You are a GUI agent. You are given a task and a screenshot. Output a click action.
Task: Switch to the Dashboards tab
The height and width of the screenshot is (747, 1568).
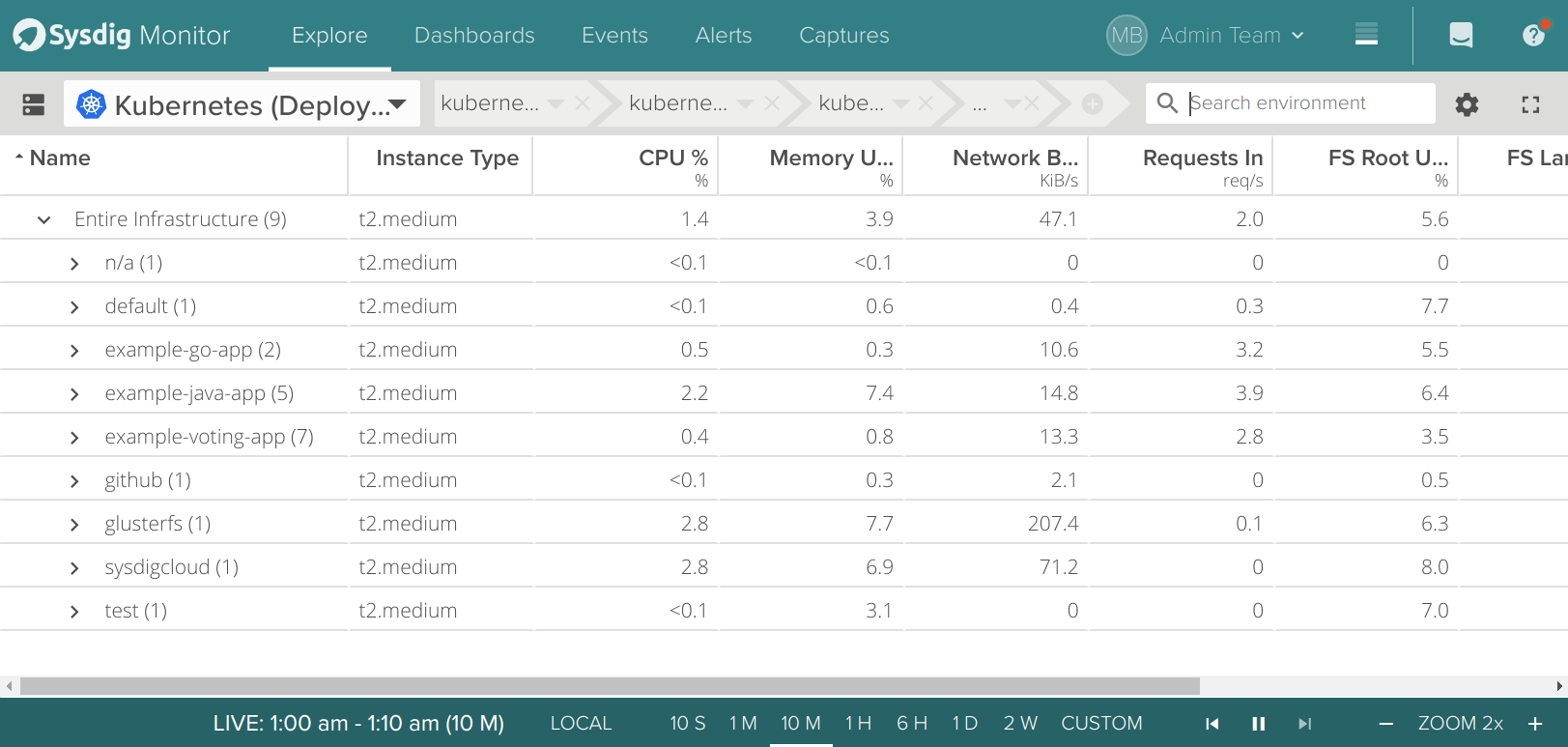tap(474, 36)
